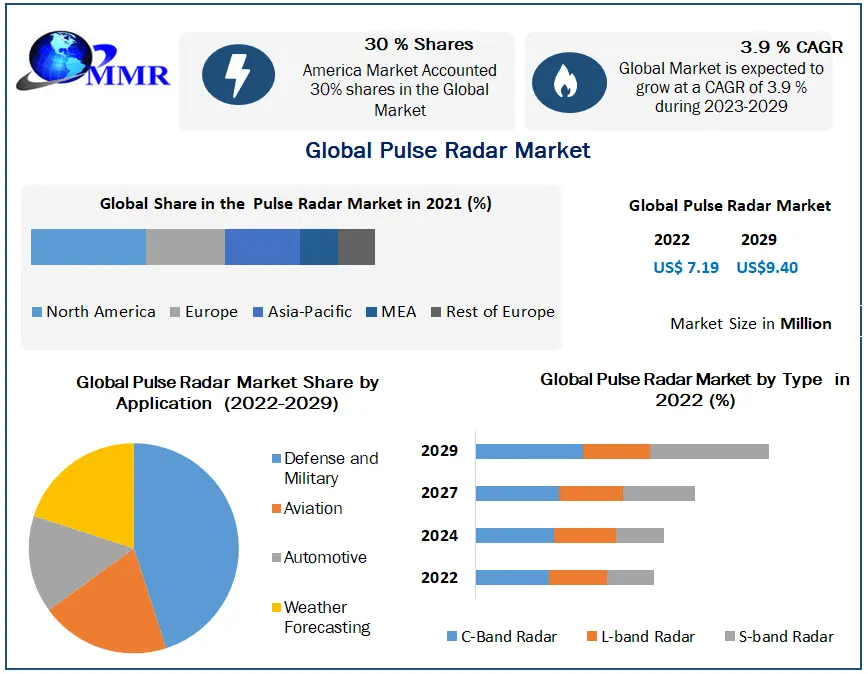The width and height of the screenshot is (868, 674).
Task: Click the C-Band Radar legend square
Action: point(451,636)
